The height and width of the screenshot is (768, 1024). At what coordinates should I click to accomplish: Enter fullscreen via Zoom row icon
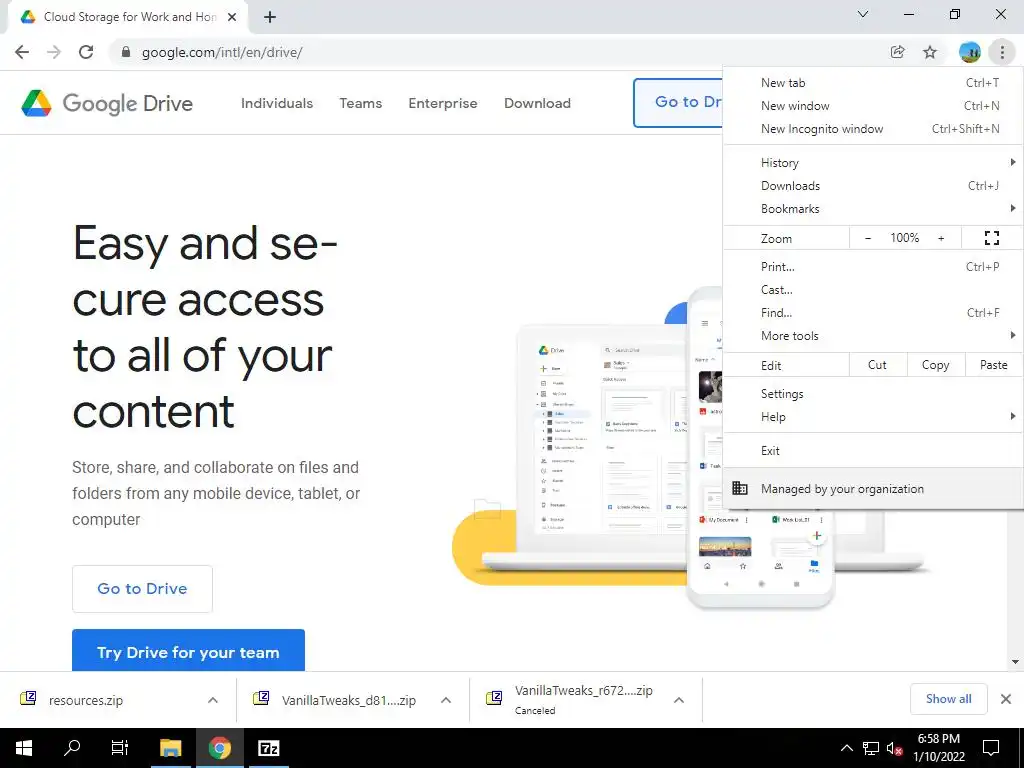coord(991,238)
